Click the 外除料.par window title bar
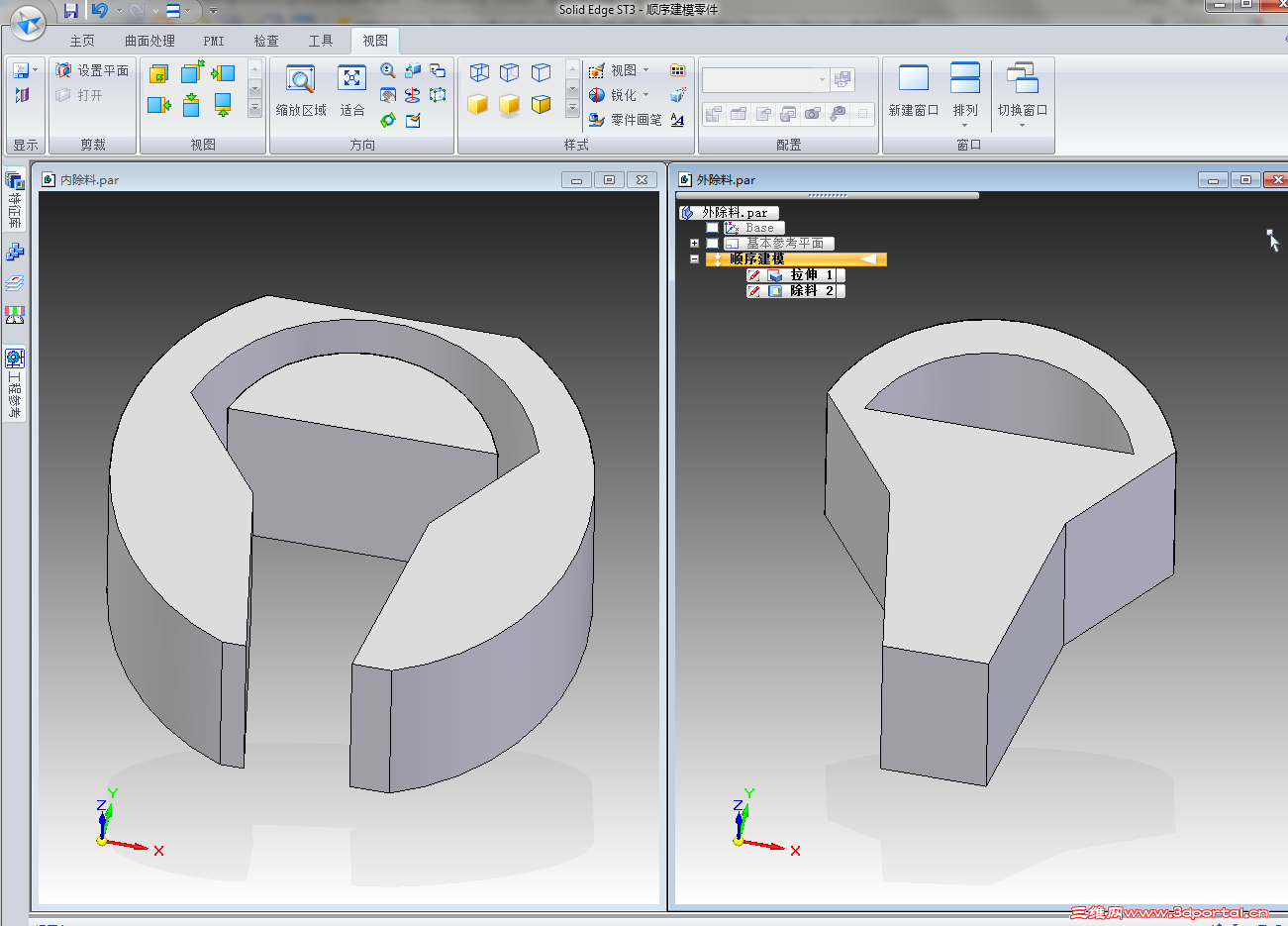Image resolution: width=1288 pixels, height=926 pixels. point(980,179)
